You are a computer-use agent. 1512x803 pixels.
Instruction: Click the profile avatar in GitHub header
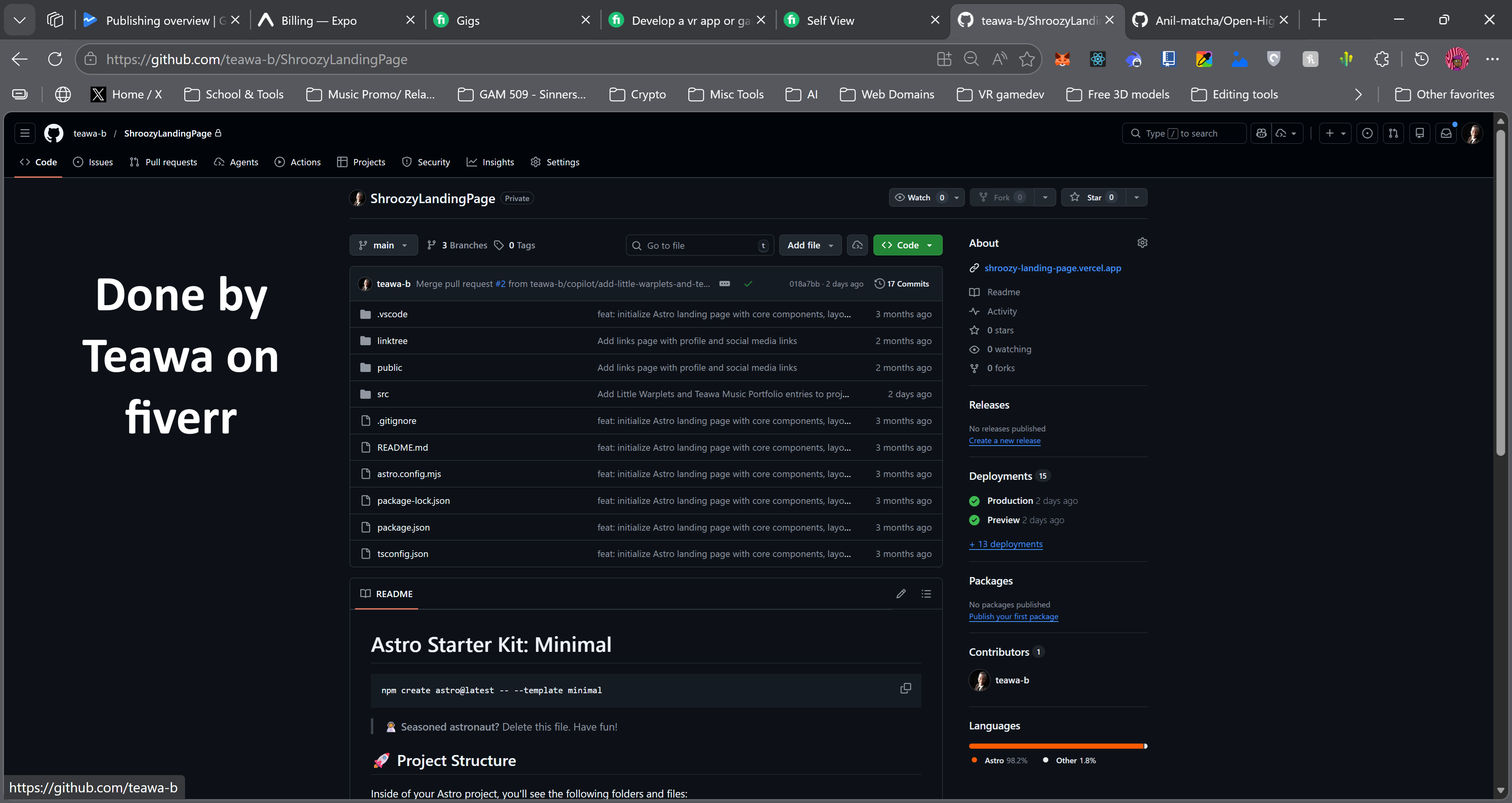[1473, 133]
